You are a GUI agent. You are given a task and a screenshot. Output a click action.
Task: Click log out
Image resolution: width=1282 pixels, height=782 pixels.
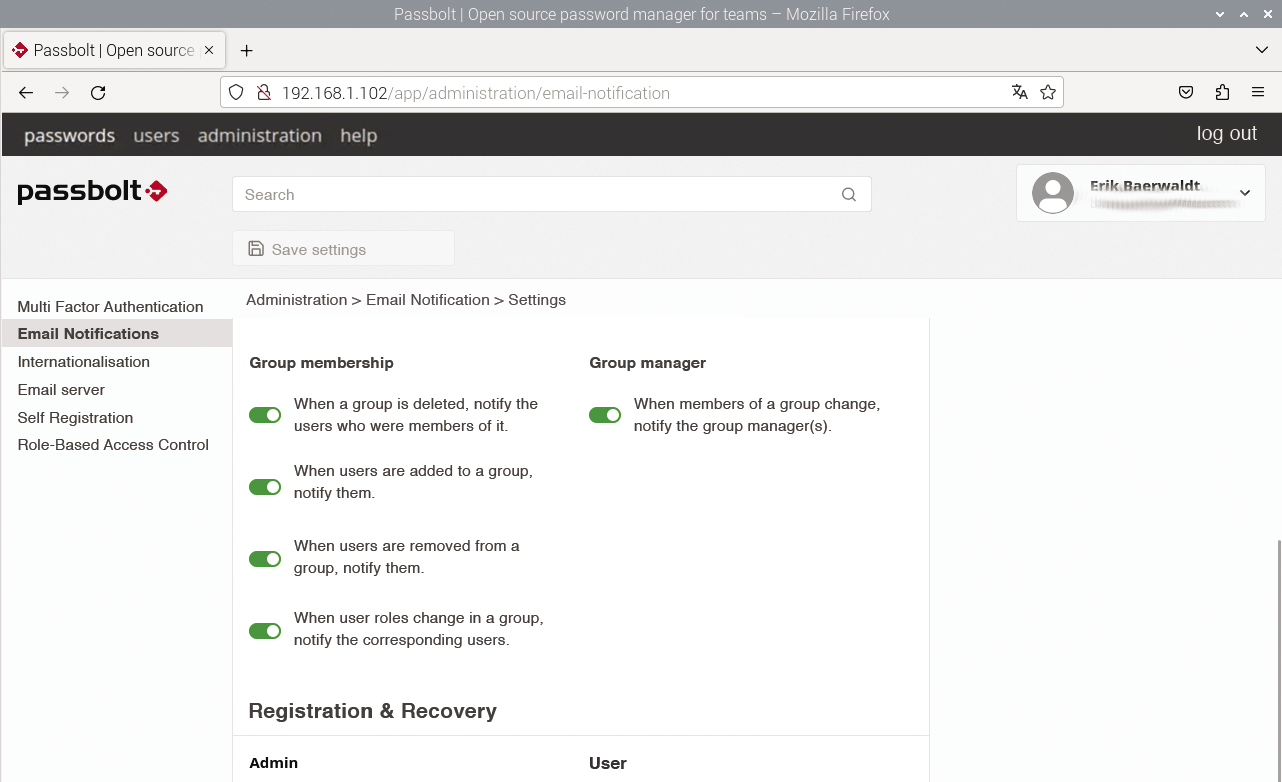click(x=1227, y=134)
